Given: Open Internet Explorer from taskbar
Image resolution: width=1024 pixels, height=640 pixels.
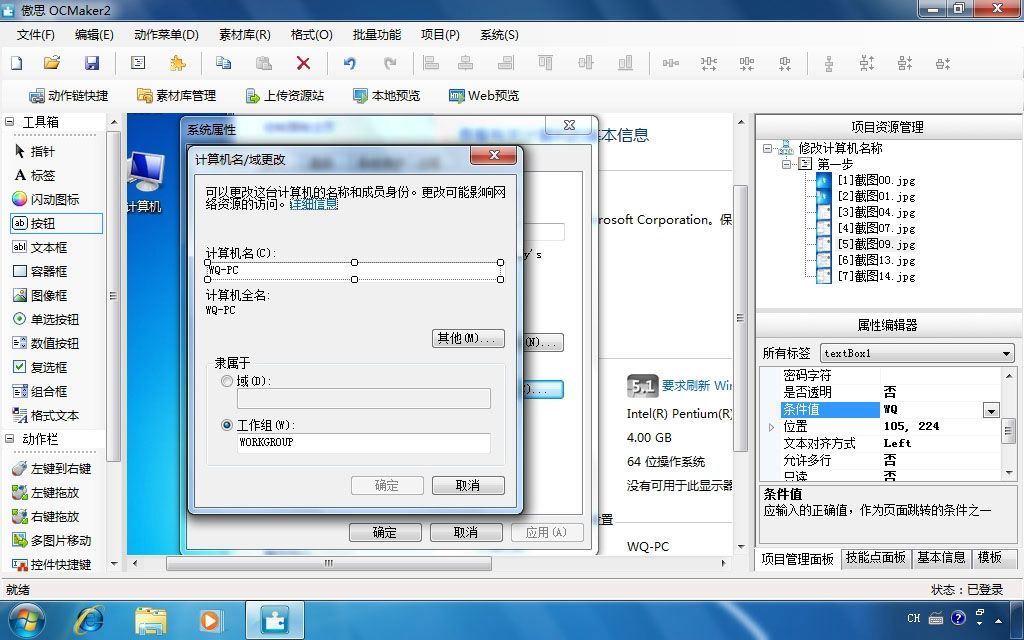Looking at the screenshot, I should (x=89, y=620).
